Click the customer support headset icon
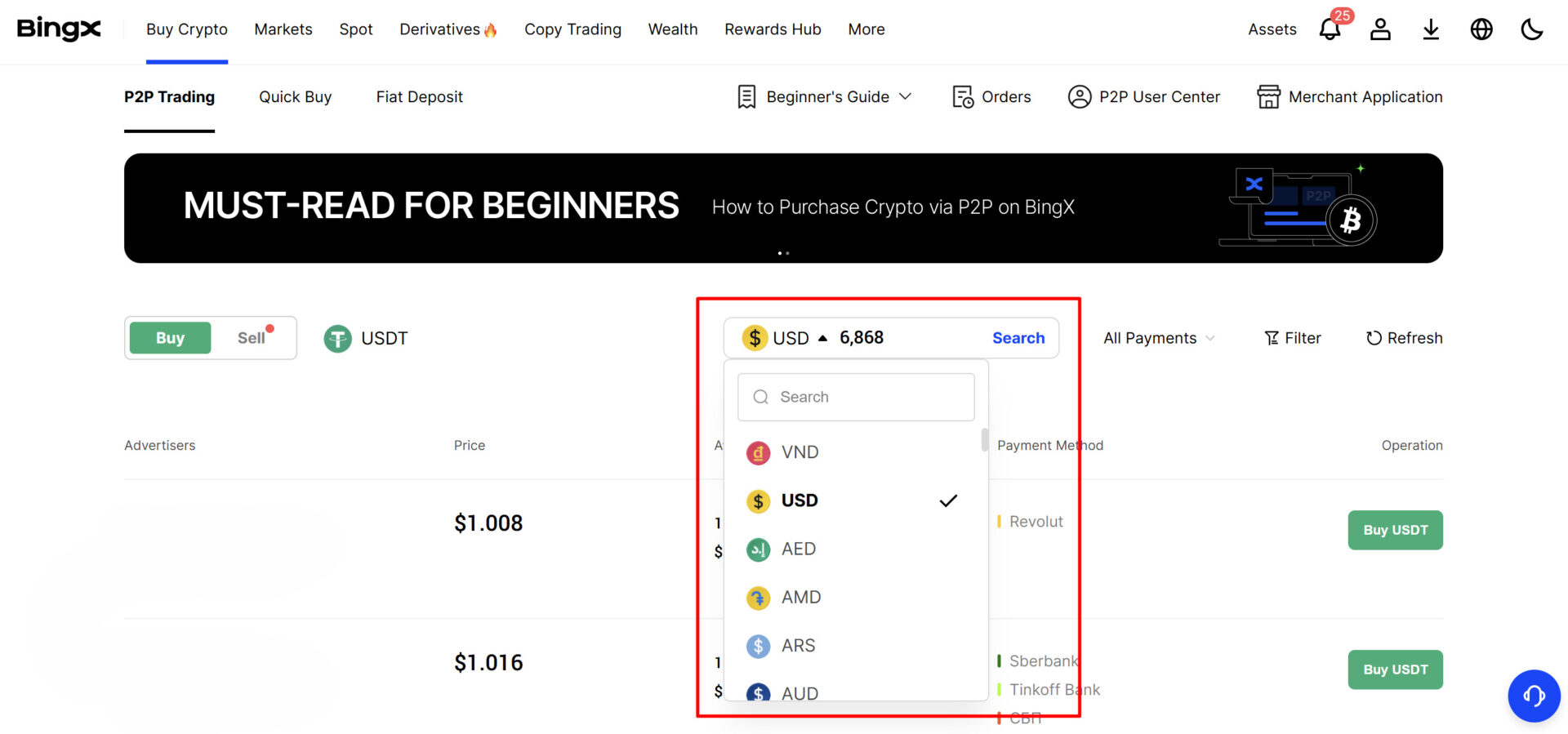The height and width of the screenshot is (734, 1568). click(1534, 696)
